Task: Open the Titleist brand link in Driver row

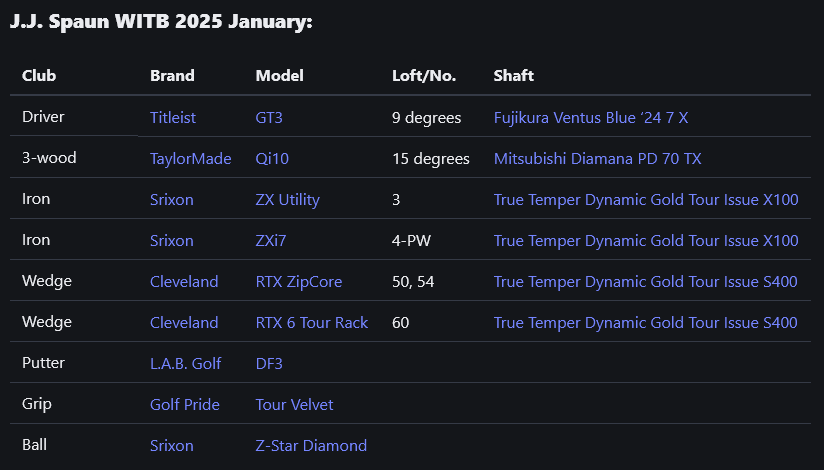Action: pyautogui.click(x=172, y=117)
